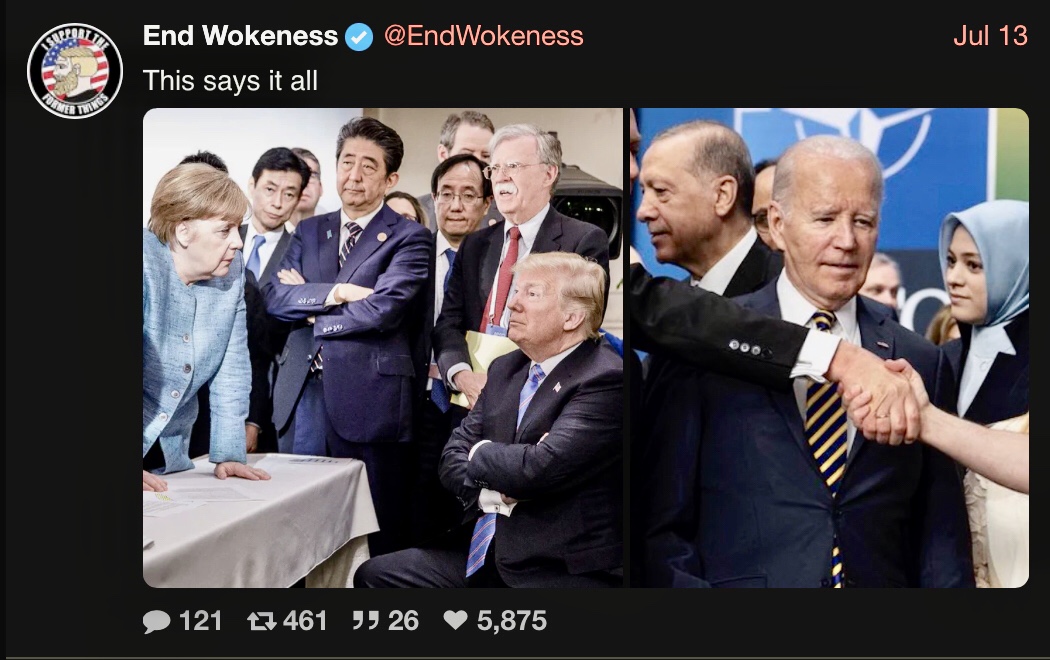Open the Jul 13 tweet permalink
This screenshot has width=1050, height=660.
click(x=990, y=35)
